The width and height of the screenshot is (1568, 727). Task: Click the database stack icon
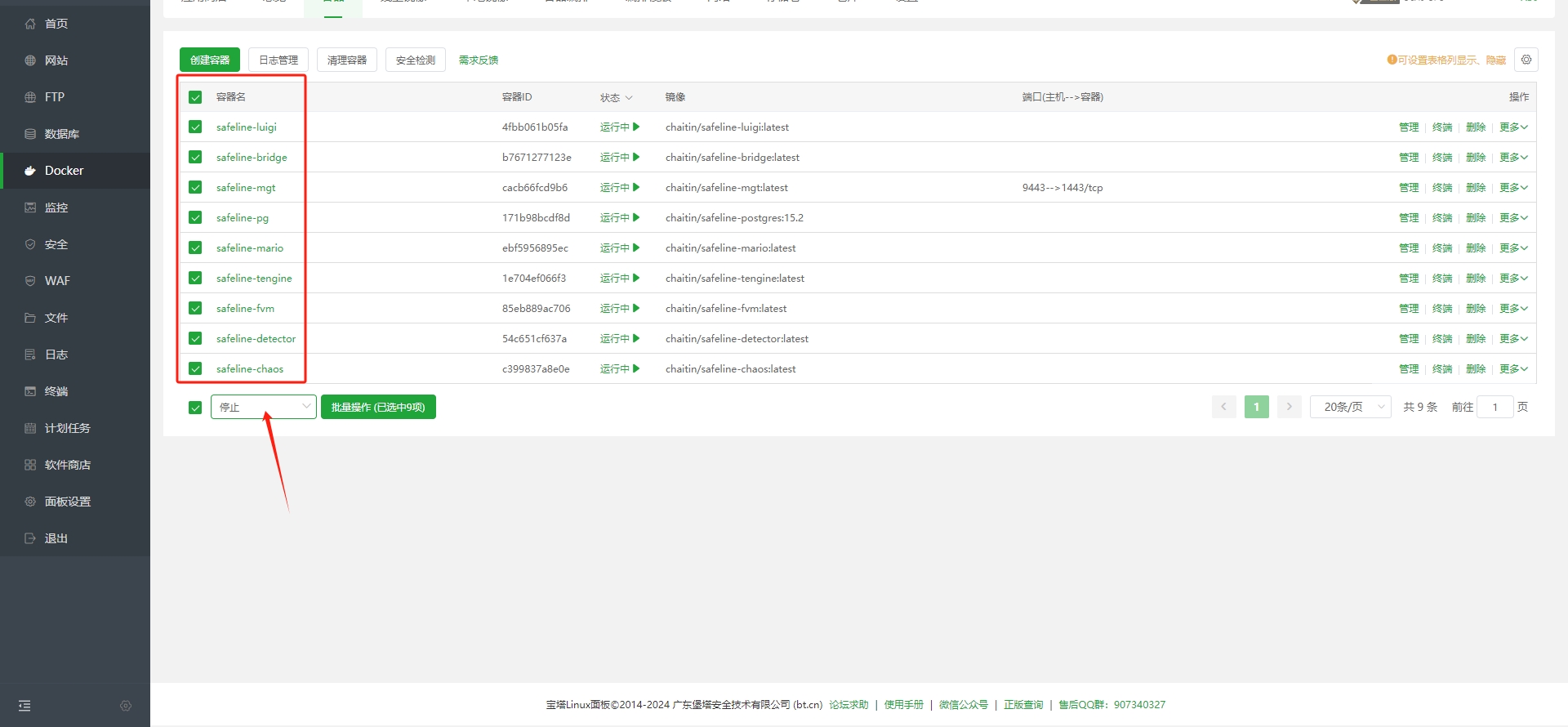pyautogui.click(x=30, y=134)
